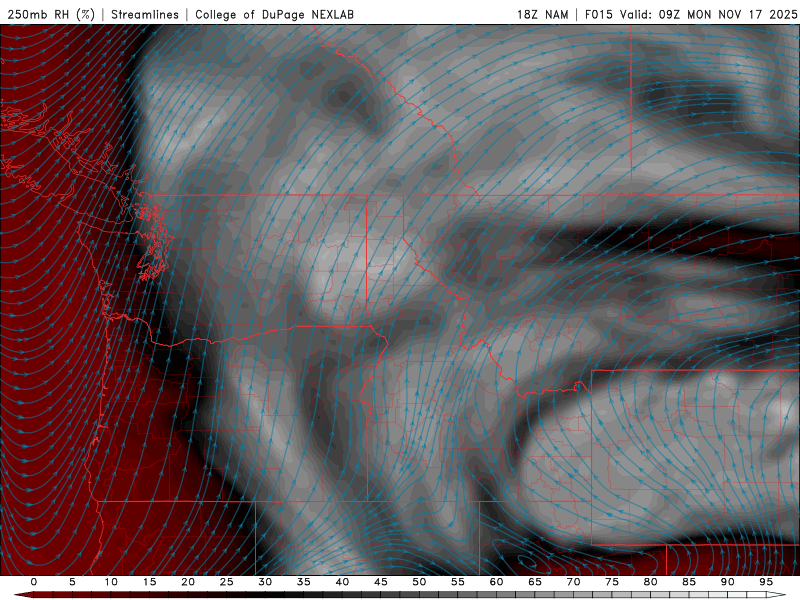Click the dark red left-end arrow of colorbar

(23, 594)
